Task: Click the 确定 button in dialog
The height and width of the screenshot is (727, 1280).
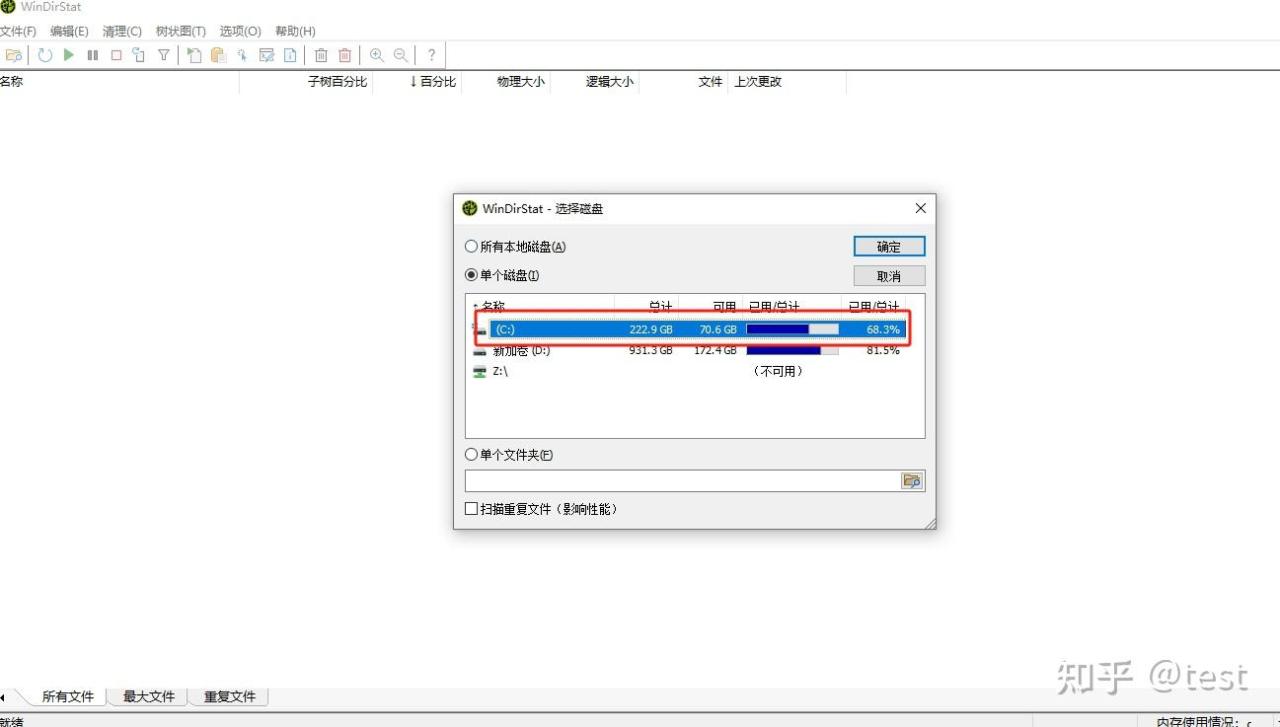Action: pyautogui.click(x=889, y=247)
